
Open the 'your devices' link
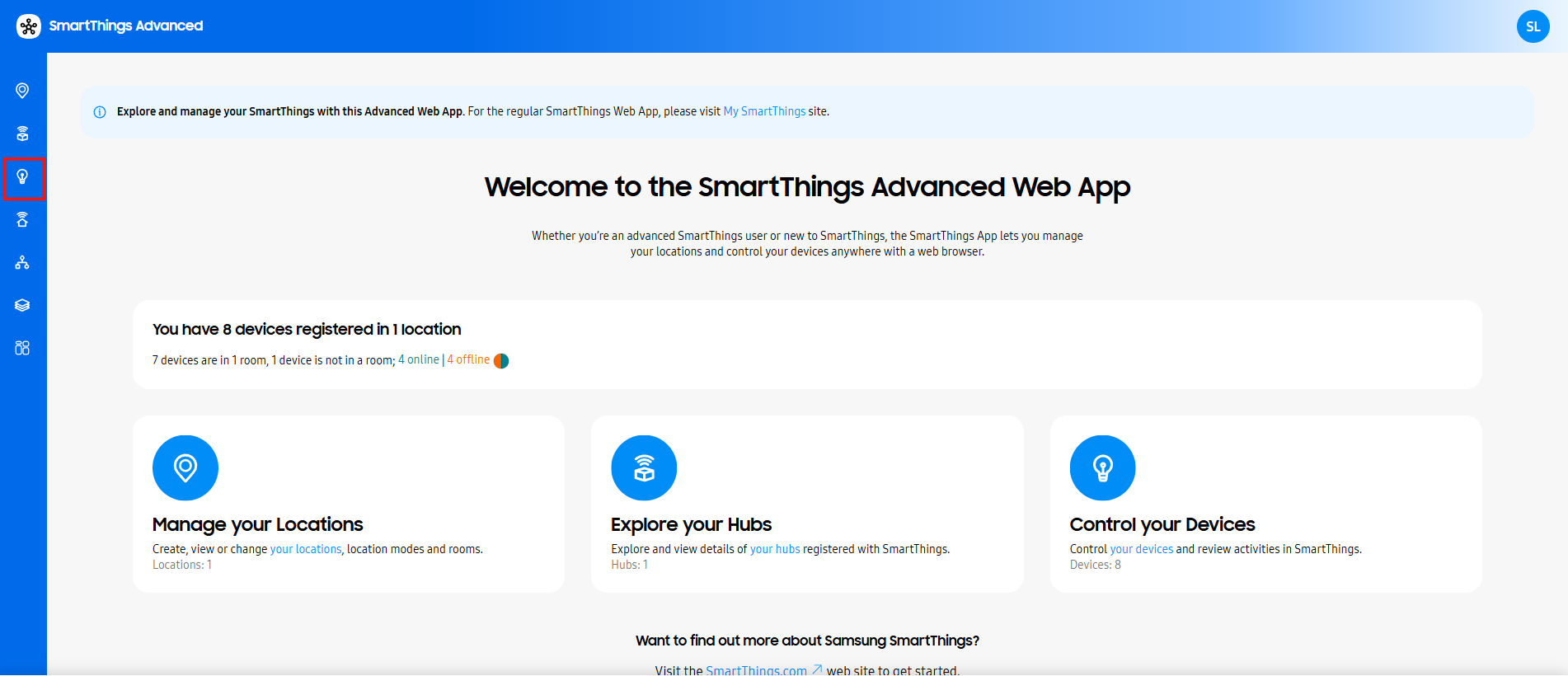(x=1142, y=549)
